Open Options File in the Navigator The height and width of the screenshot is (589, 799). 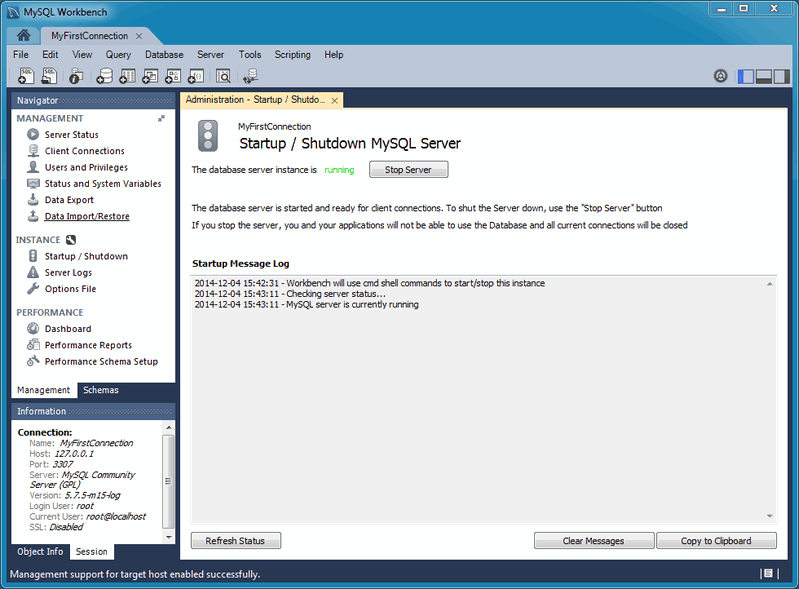70,289
